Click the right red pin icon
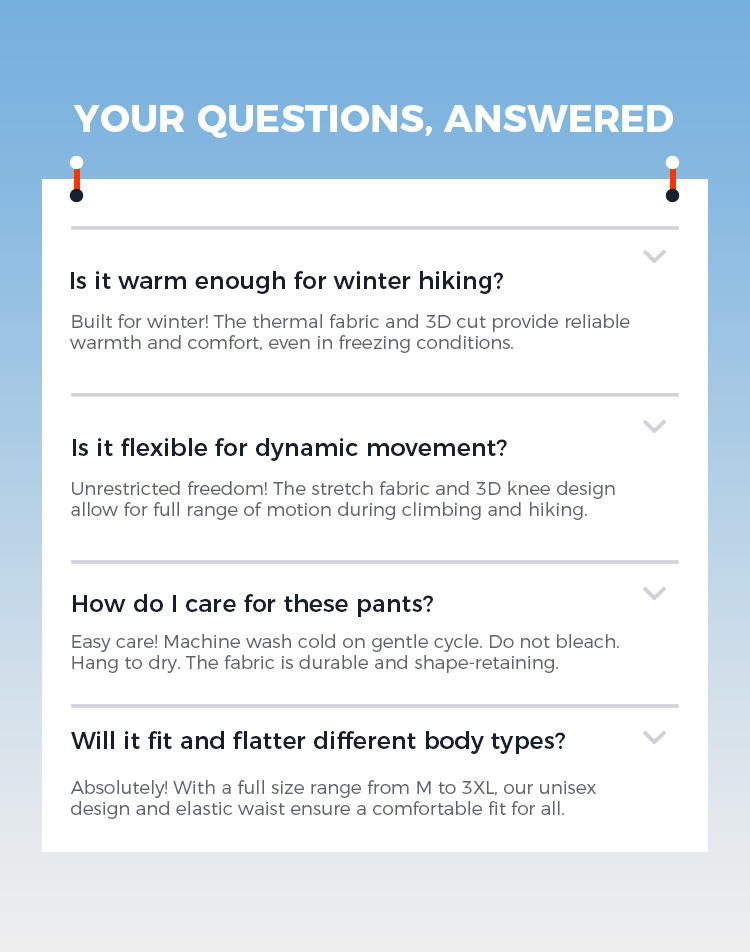Viewport: 750px width, 952px height. (x=672, y=179)
